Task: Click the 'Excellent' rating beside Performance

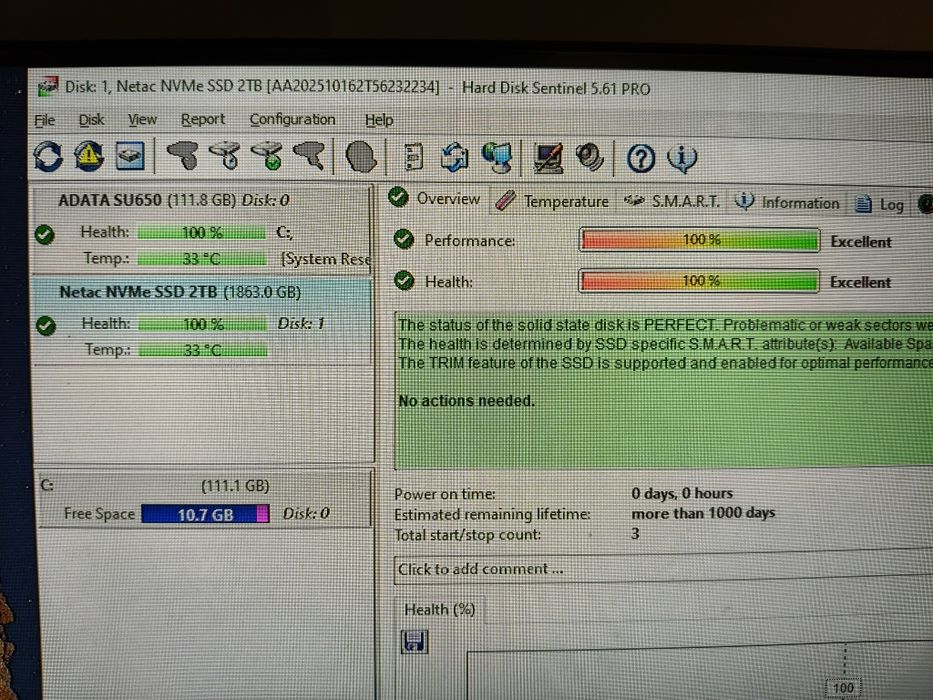Action: (x=861, y=242)
